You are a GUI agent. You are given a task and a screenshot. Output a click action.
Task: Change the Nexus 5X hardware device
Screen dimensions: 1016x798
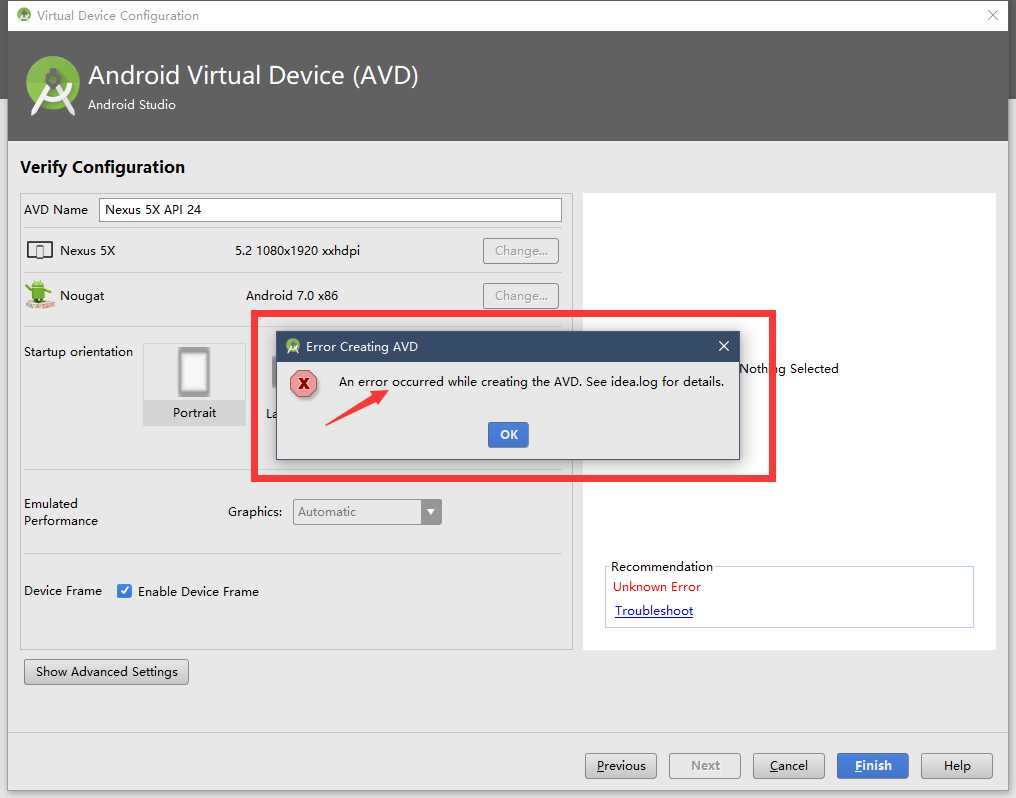click(x=520, y=251)
